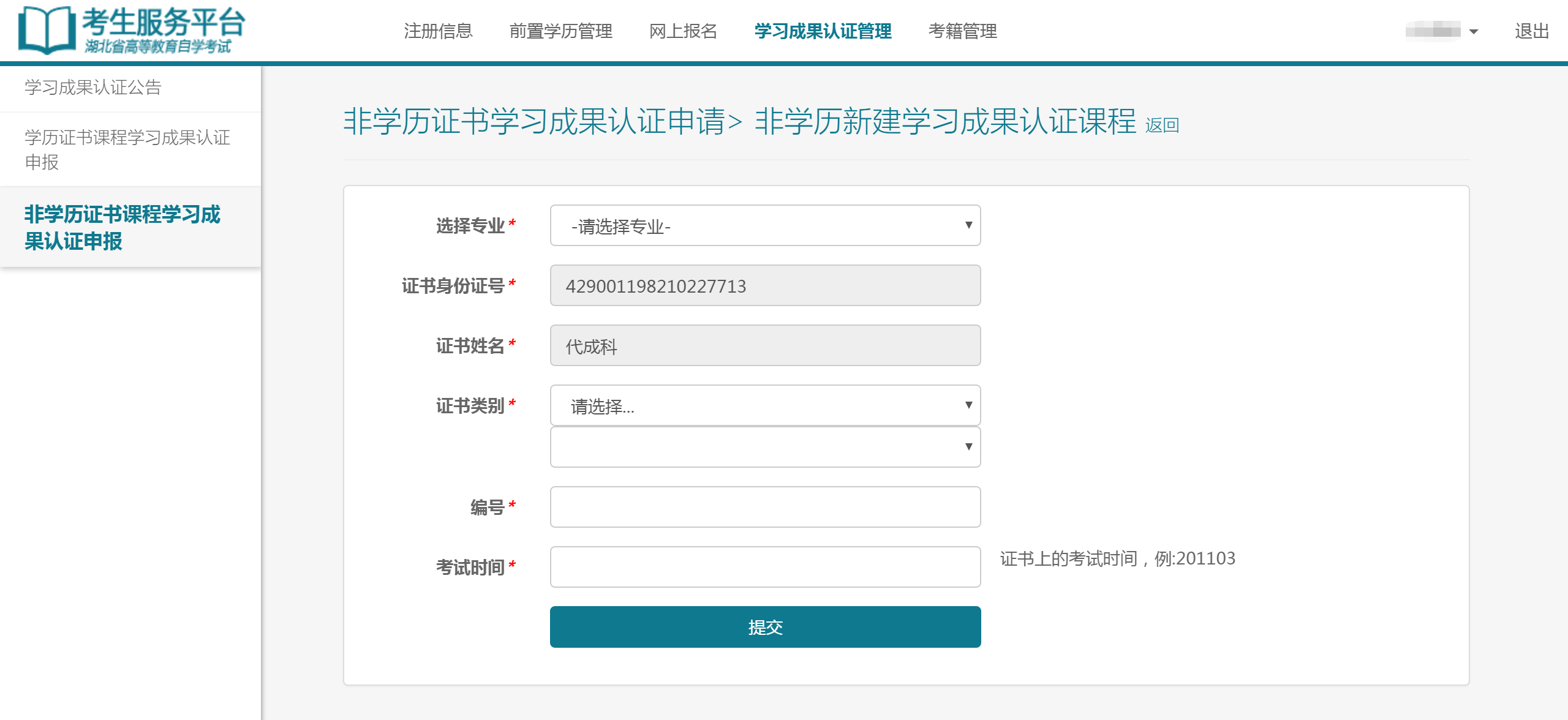The width and height of the screenshot is (1568, 720).
Task: Click the 退出 logout link
Action: pos(1531,31)
